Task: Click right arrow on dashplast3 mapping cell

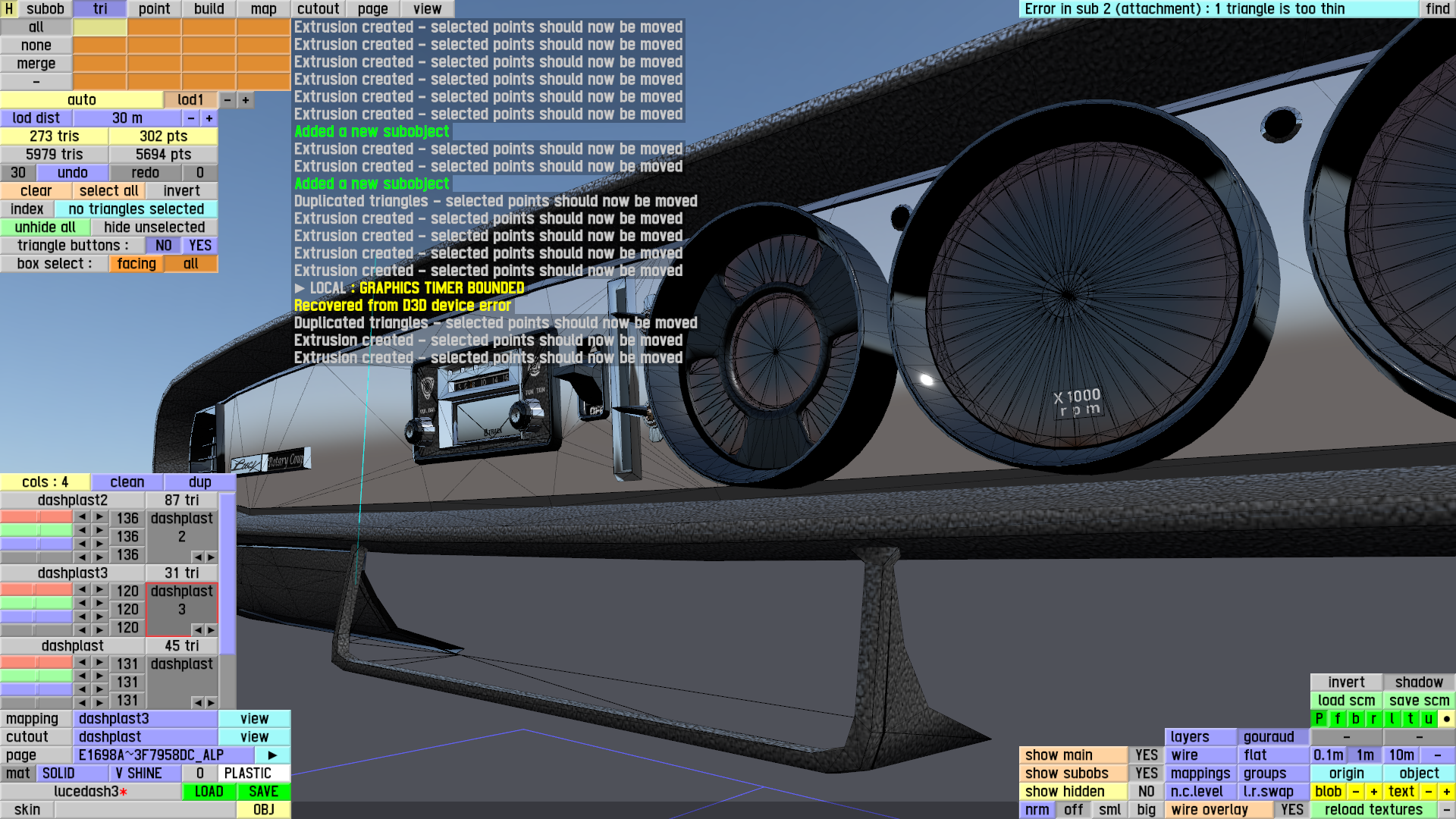Action: [x=211, y=629]
